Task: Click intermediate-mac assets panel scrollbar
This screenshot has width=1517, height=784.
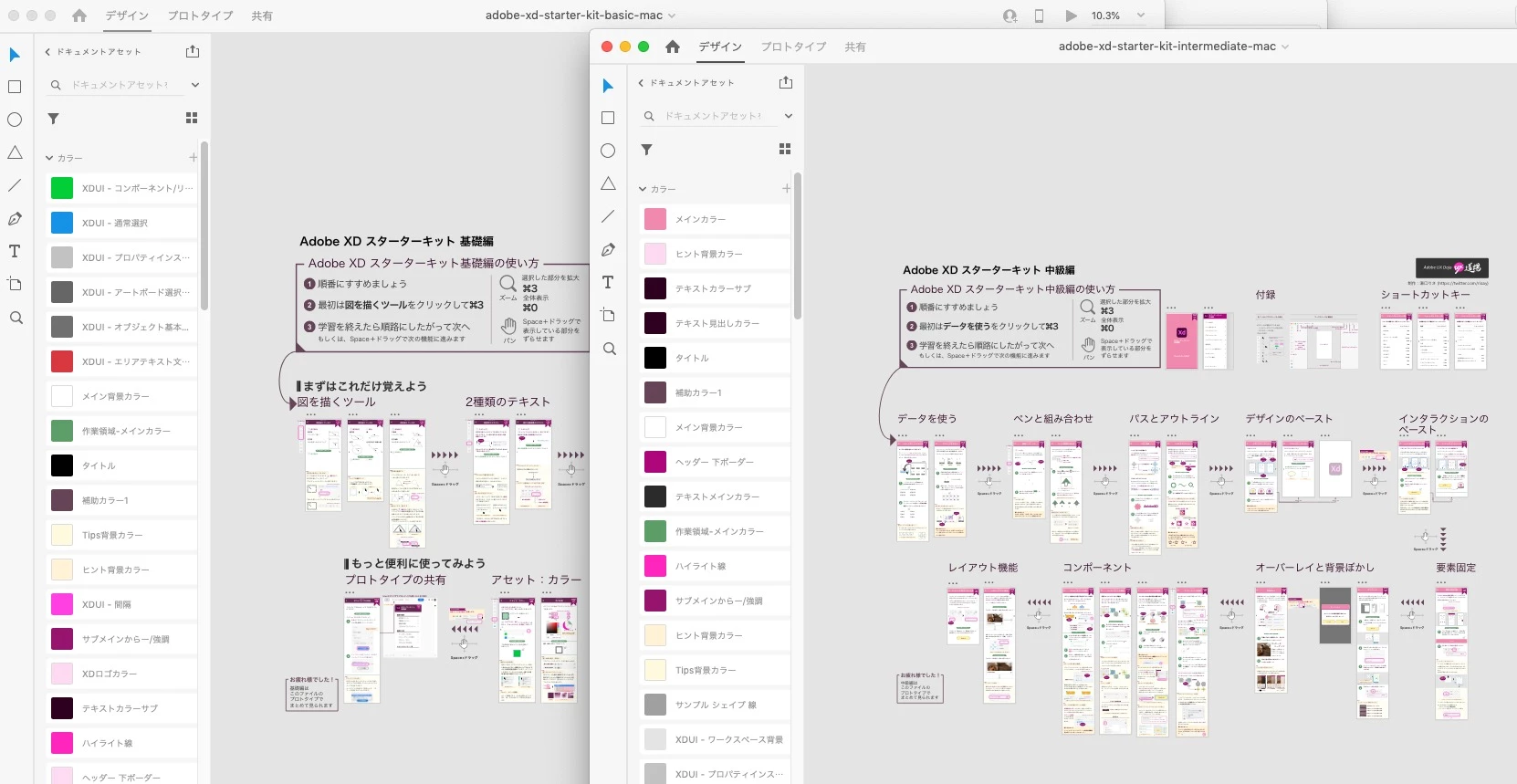Action: pos(798,246)
